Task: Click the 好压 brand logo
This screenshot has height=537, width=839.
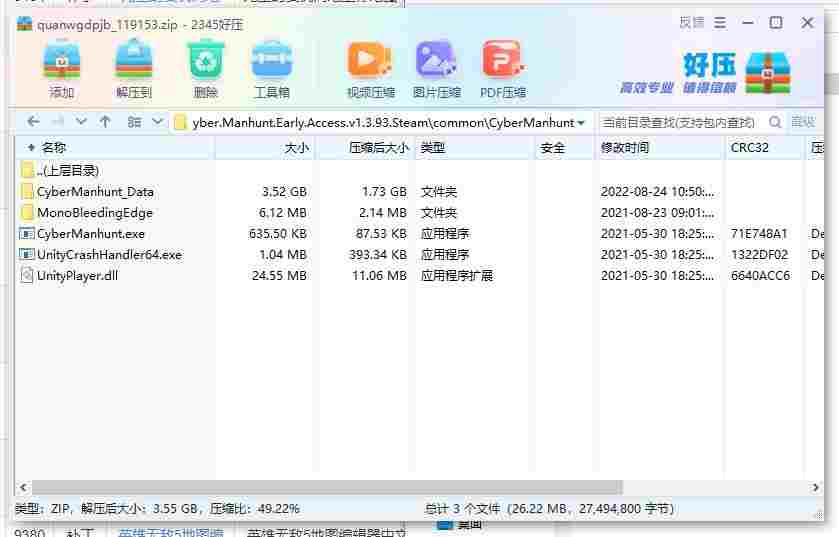Action: 706,73
